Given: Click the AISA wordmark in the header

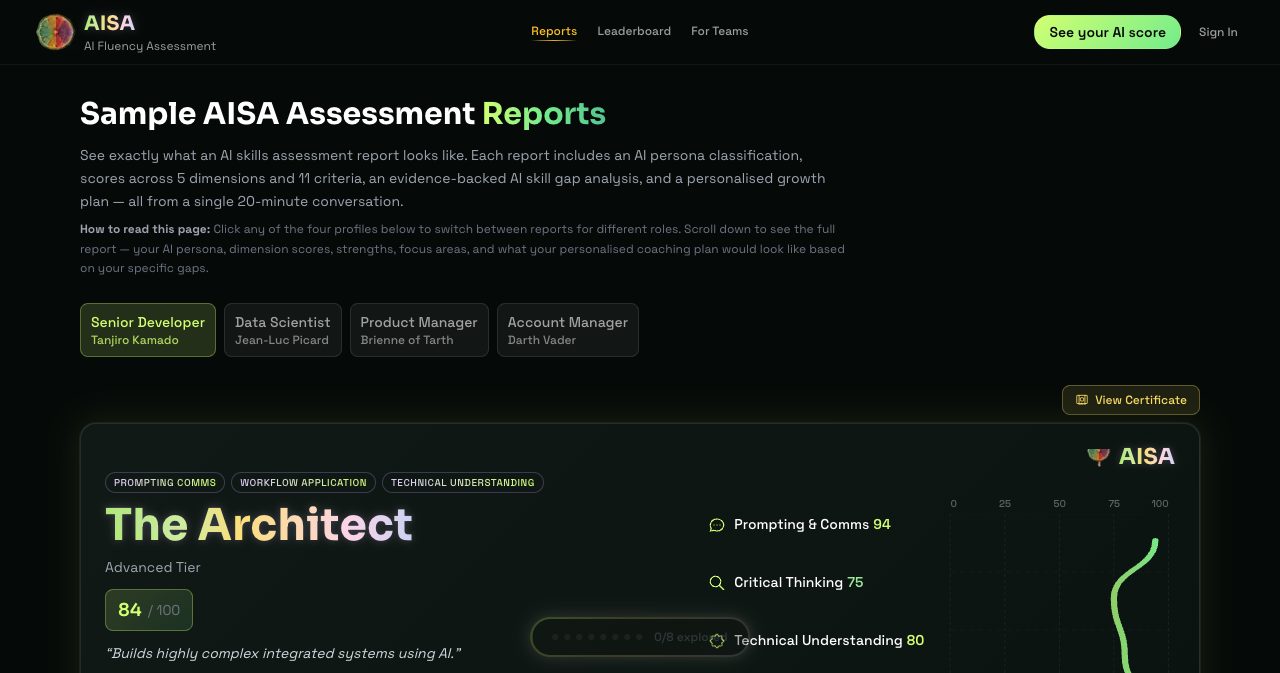Looking at the screenshot, I should [x=109, y=23].
